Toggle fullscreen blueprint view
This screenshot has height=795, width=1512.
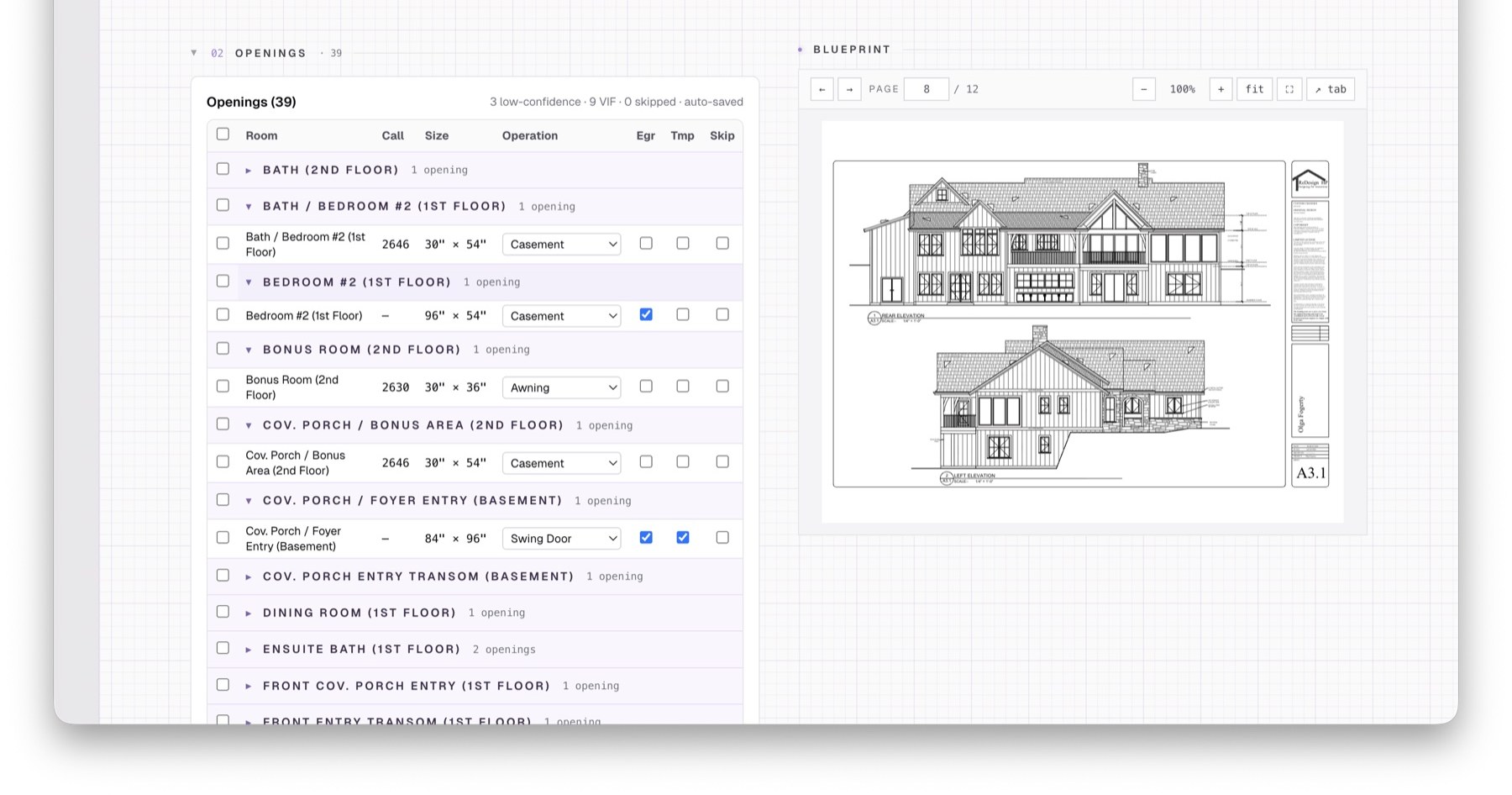pyautogui.click(x=1289, y=89)
